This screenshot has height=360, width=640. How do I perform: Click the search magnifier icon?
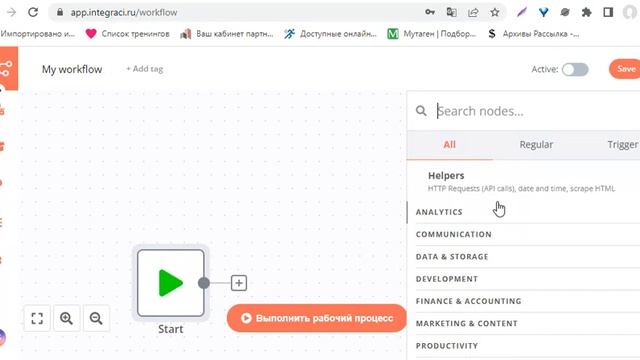tap(421, 111)
